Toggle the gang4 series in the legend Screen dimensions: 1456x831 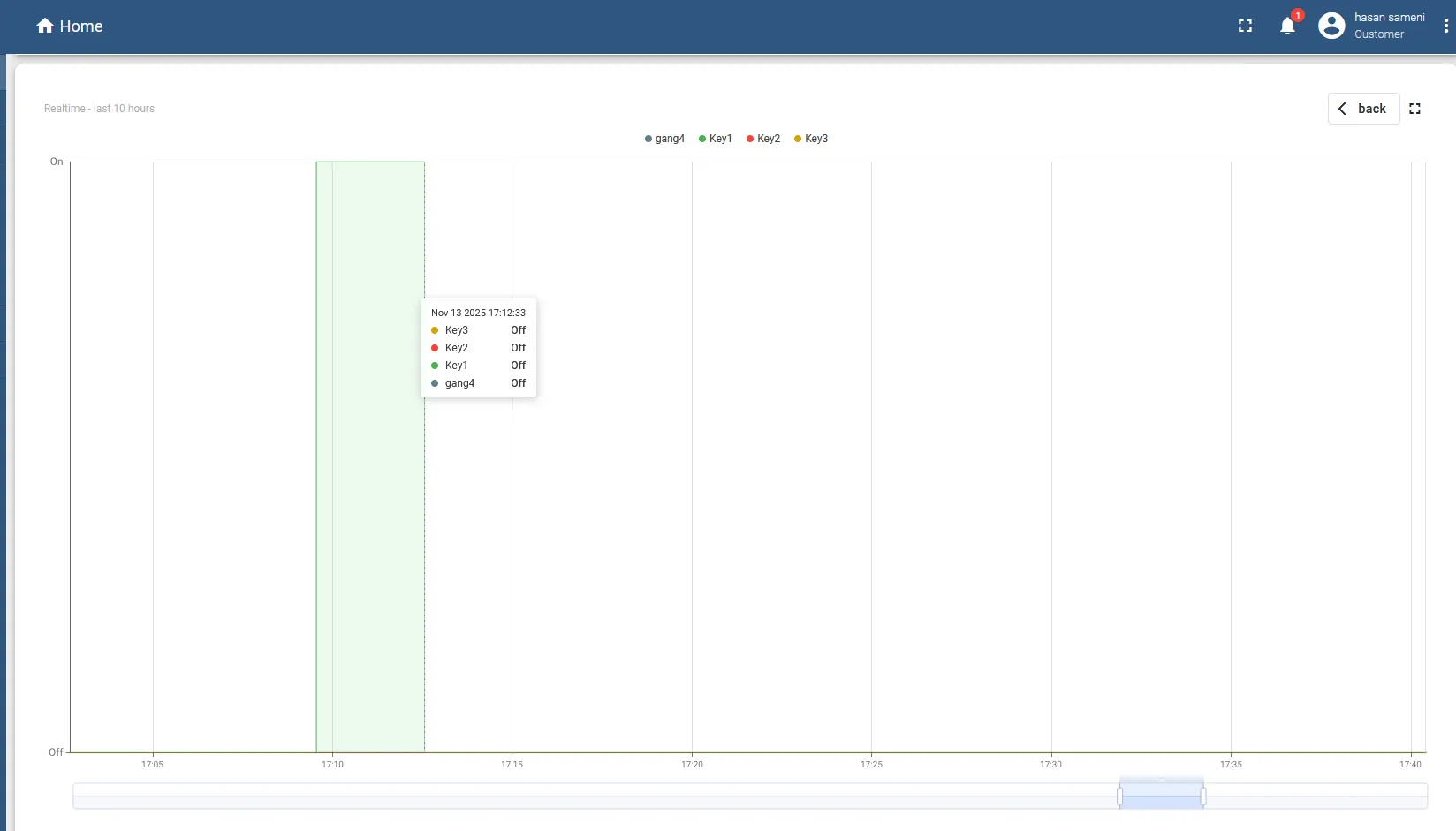coord(665,139)
